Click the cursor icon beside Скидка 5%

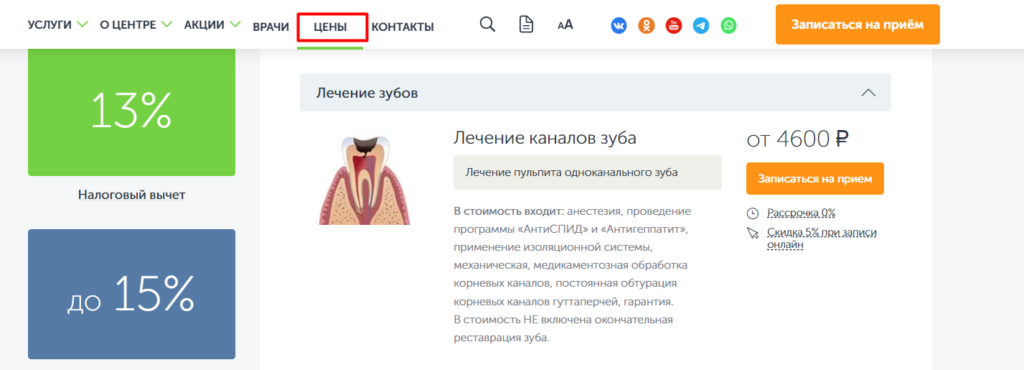(753, 233)
